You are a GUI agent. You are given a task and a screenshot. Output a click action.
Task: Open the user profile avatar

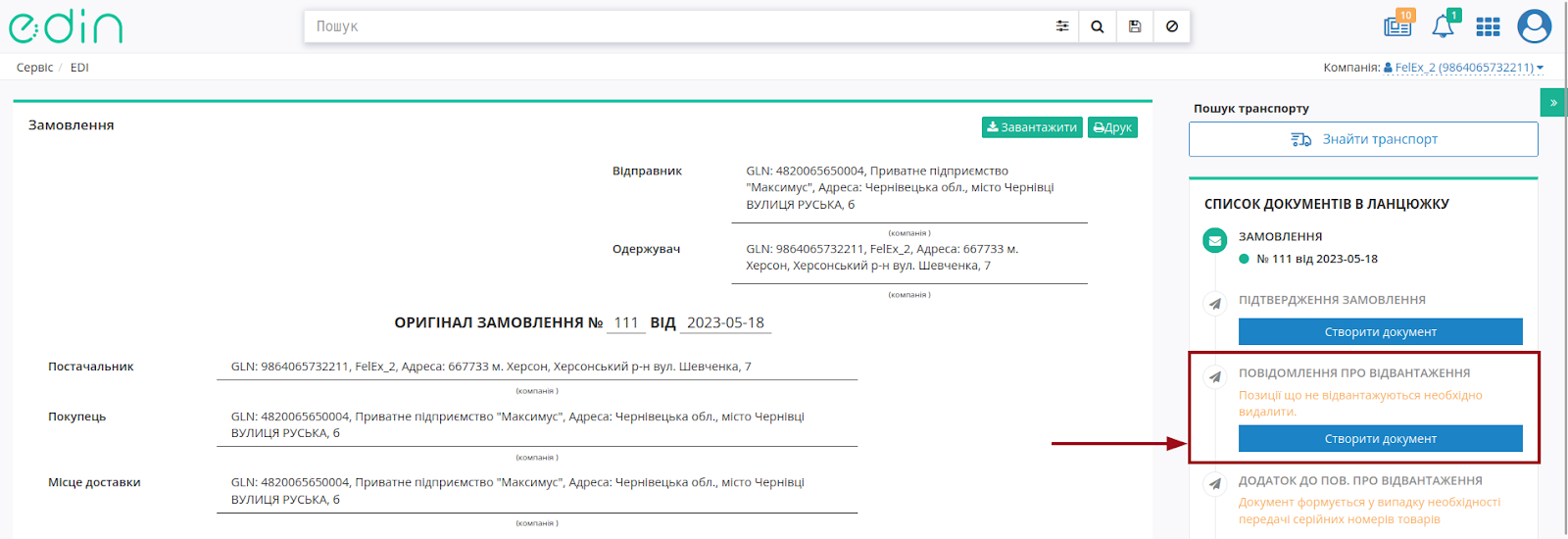point(1534,26)
